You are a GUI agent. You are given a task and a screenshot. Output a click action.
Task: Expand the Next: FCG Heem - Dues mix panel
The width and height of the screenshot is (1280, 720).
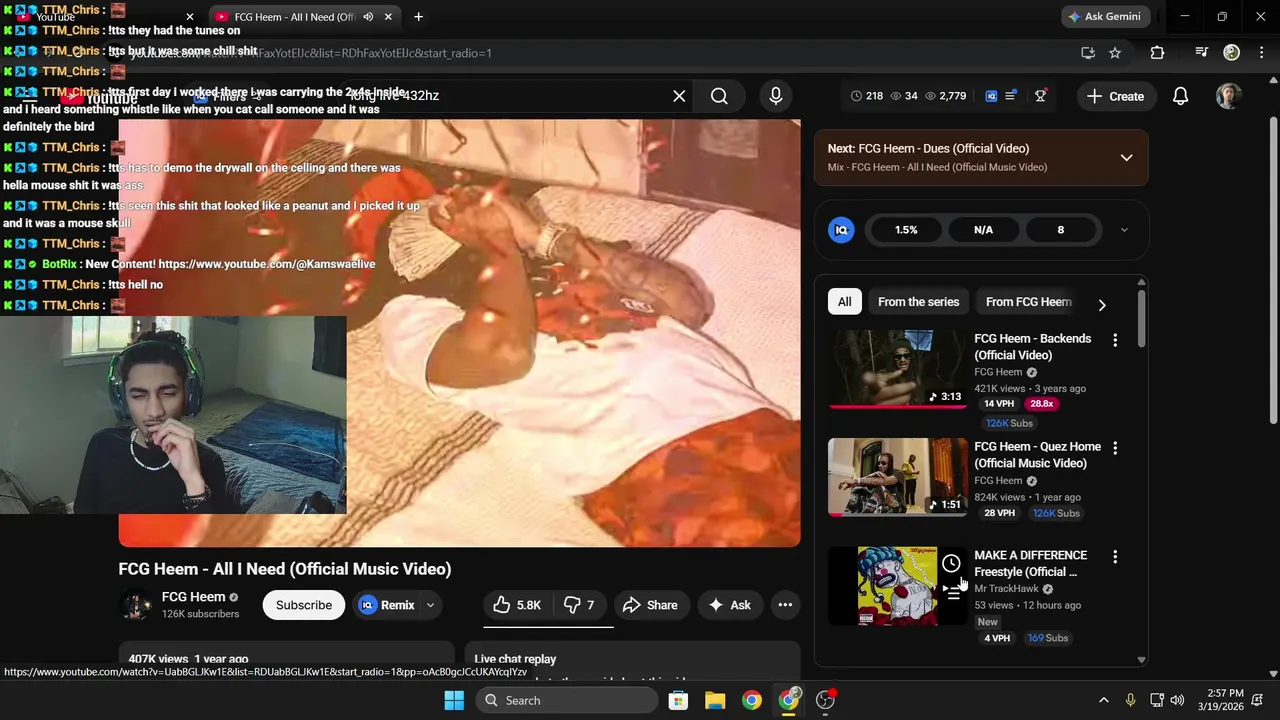tap(1126, 158)
